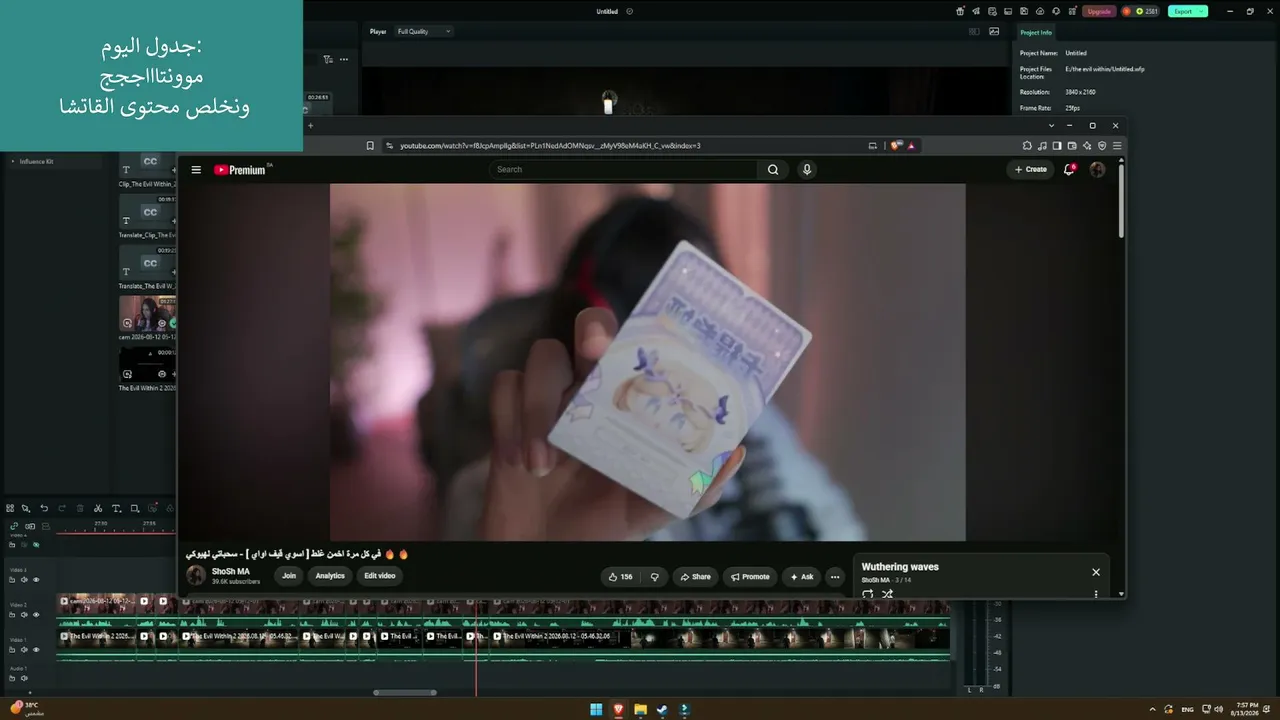1280x720 pixels.
Task: Open the browser media control music icon
Action: point(1042,146)
